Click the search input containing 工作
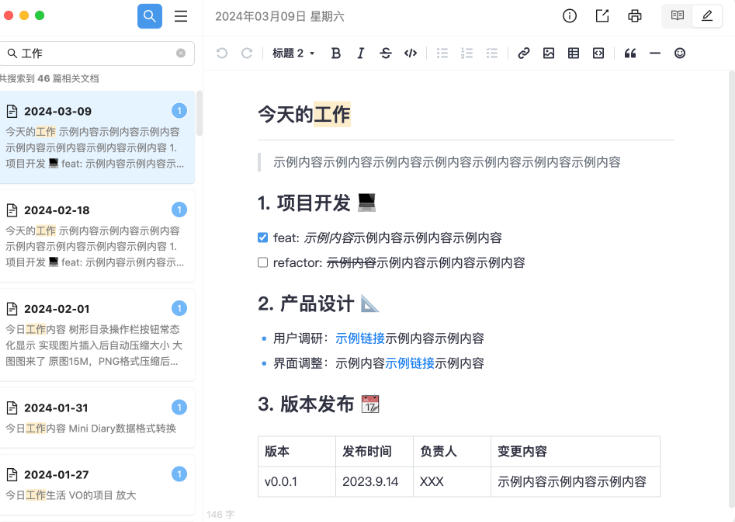 [x=97, y=53]
